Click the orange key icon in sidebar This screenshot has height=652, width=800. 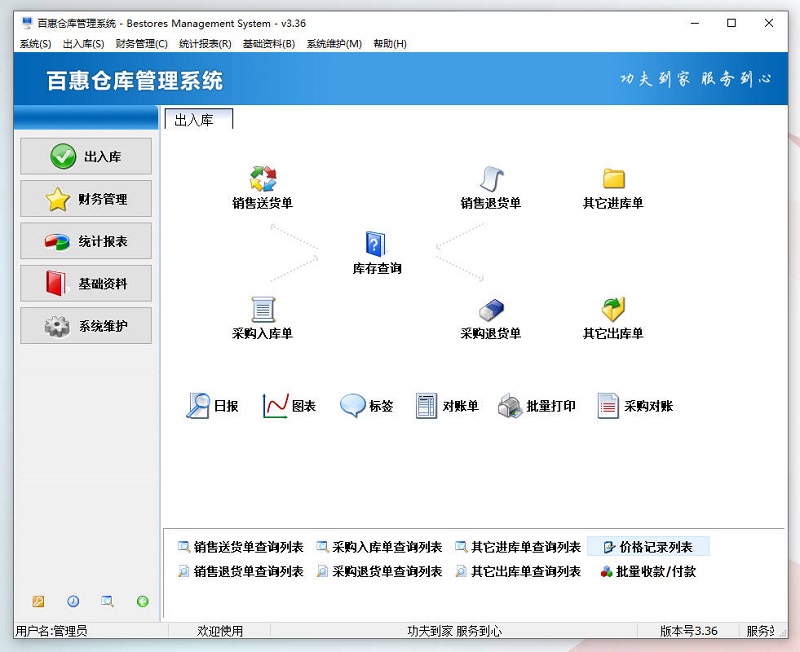[x=38, y=601]
